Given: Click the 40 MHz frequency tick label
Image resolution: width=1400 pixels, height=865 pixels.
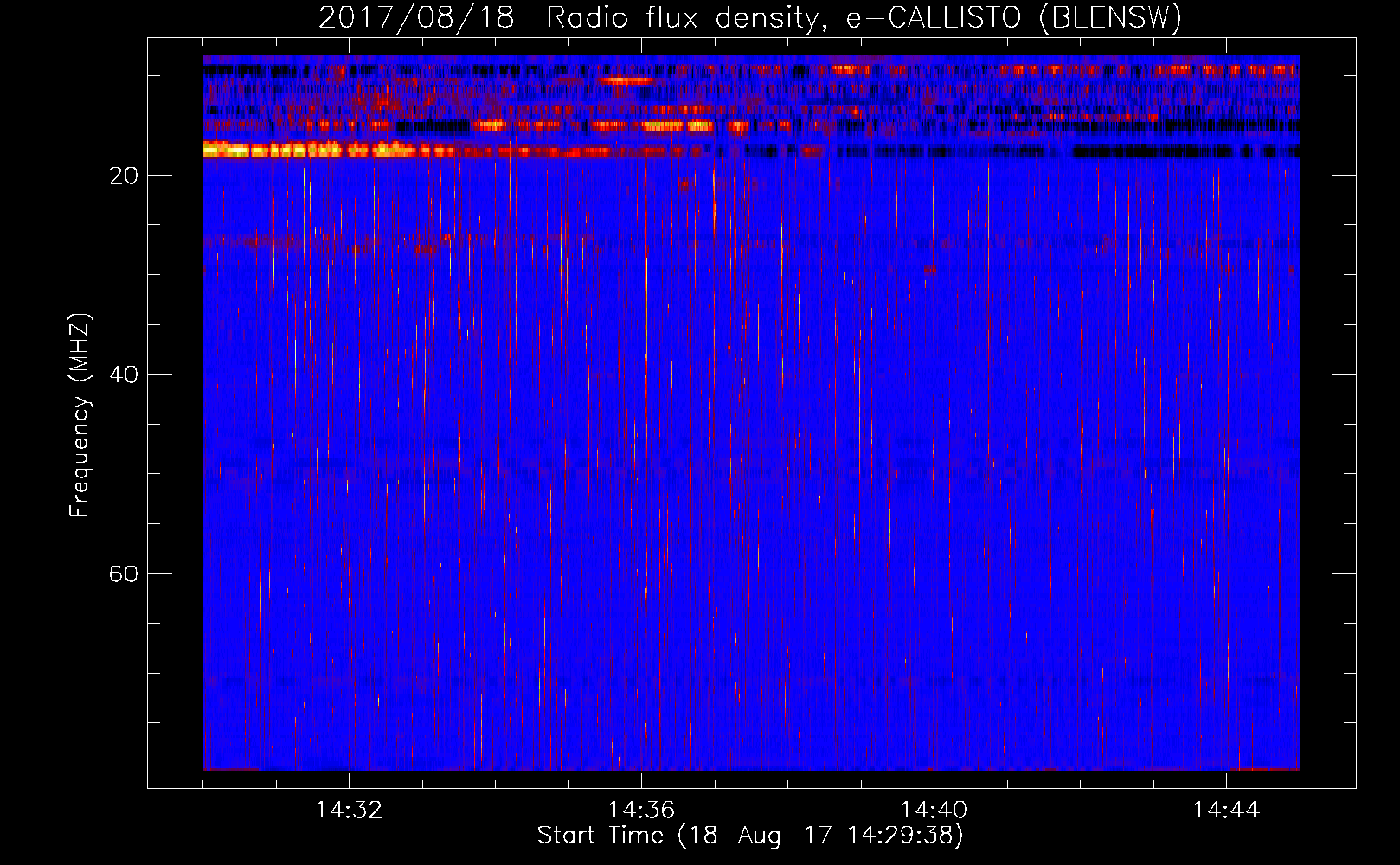Looking at the screenshot, I should pyautogui.click(x=124, y=375).
